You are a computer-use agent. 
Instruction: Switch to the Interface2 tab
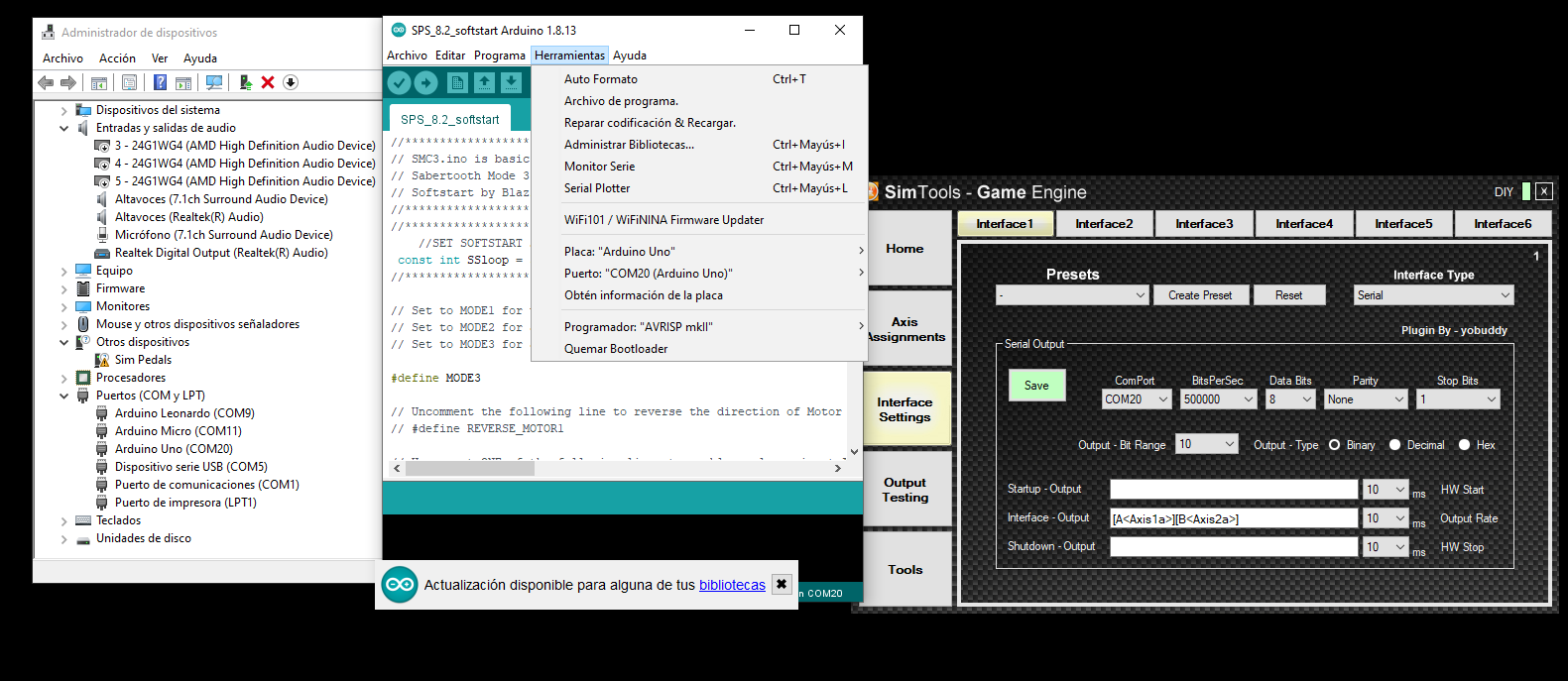pyautogui.click(x=1104, y=224)
